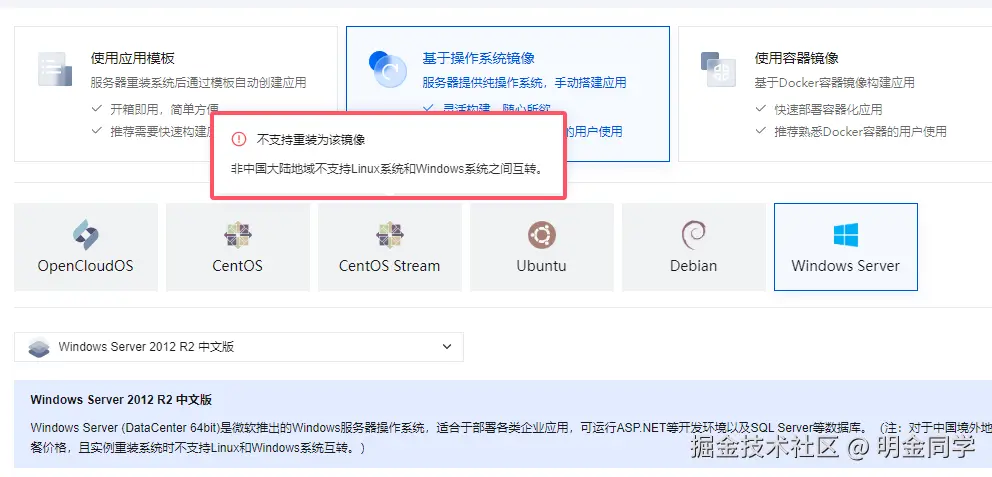Choose the CentOS logo tile

[x=238, y=235]
